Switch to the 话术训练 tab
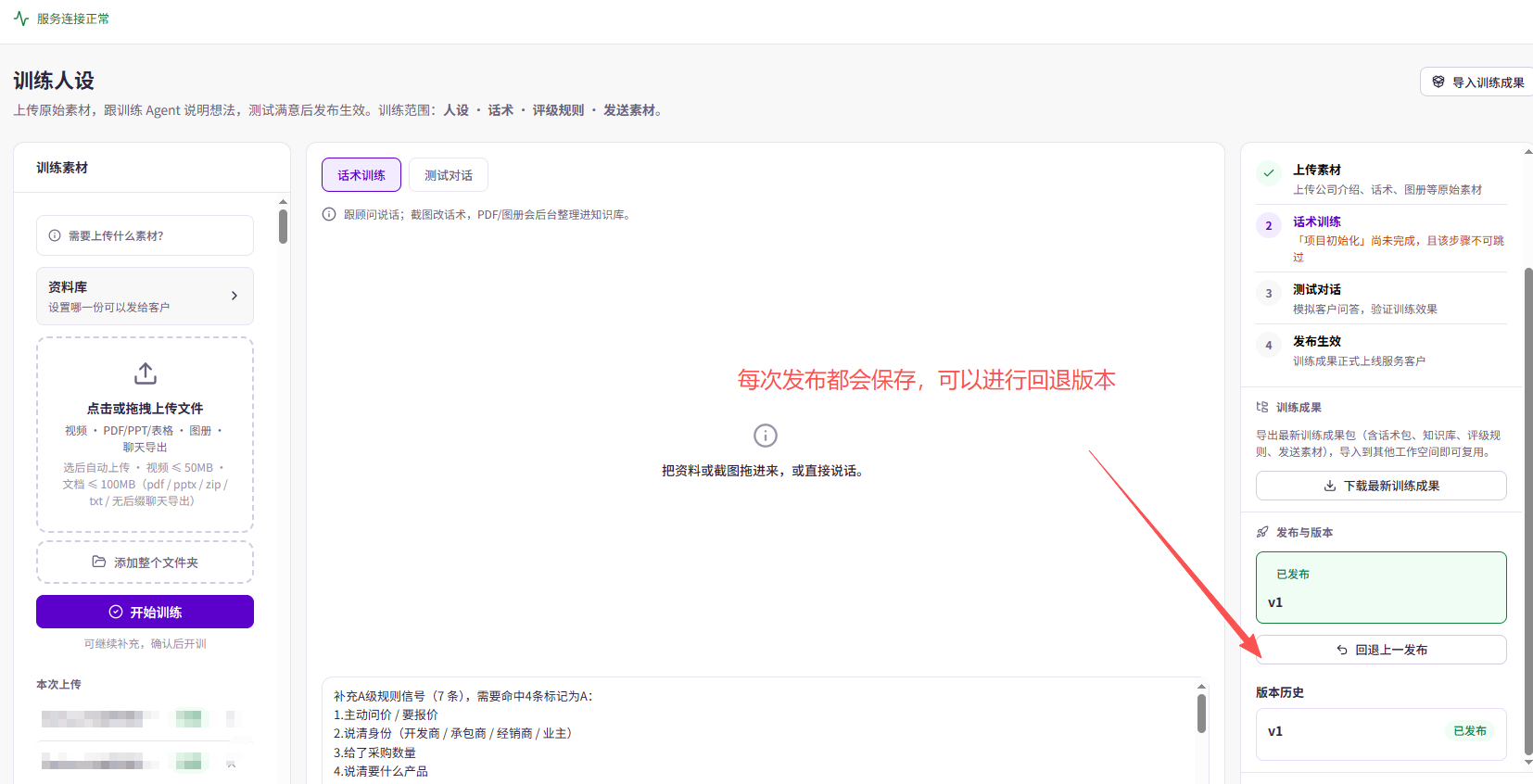Image resolution: width=1533 pixels, height=784 pixels. [361, 174]
